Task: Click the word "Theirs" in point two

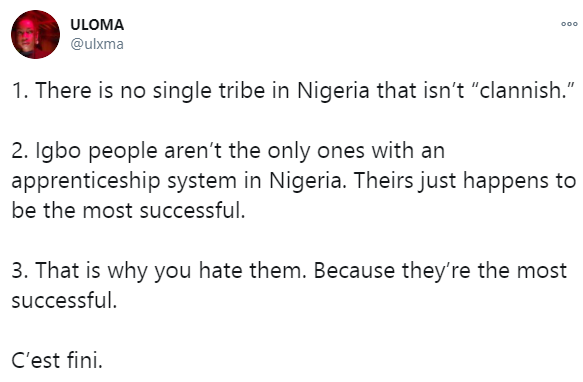Action: pyautogui.click(x=383, y=181)
